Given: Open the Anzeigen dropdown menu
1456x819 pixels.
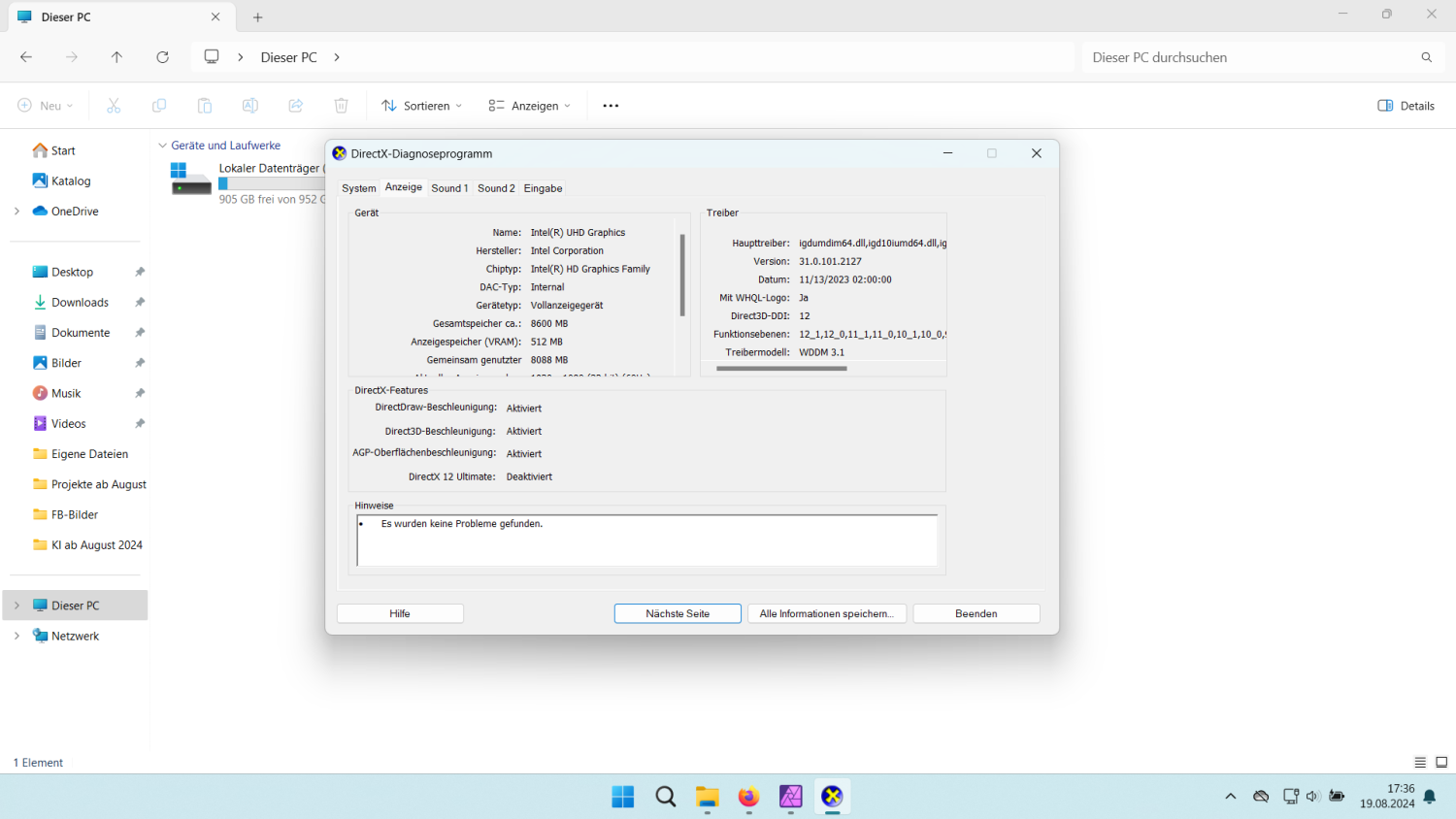Looking at the screenshot, I should pyautogui.click(x=530, y=106).
